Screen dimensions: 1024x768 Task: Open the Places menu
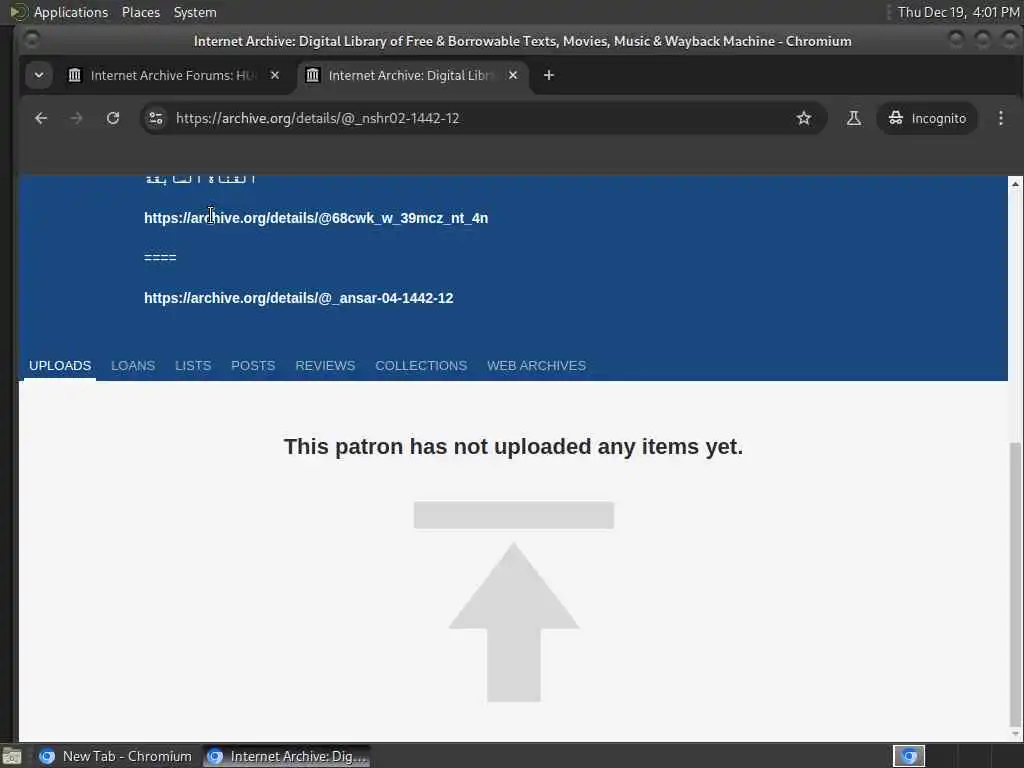click(x=141, y=12)
